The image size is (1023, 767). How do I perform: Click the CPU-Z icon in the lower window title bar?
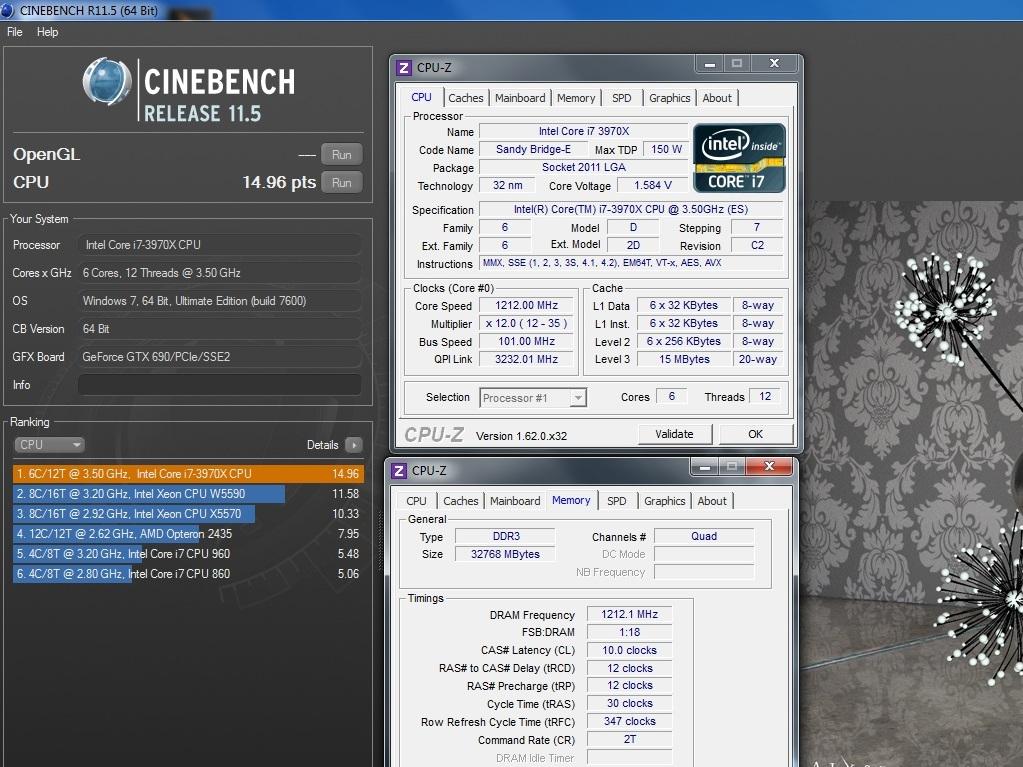click(399, 471)
